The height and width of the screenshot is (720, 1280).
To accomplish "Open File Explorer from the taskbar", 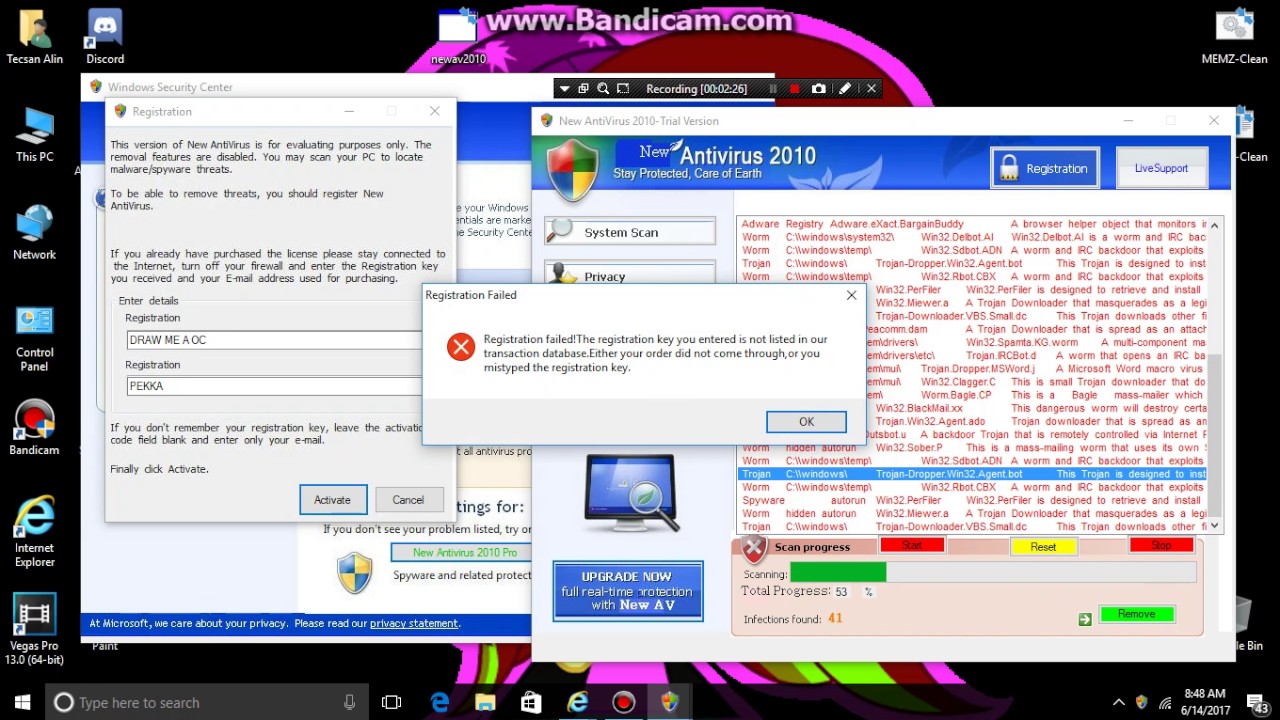I will coord(485,703).
